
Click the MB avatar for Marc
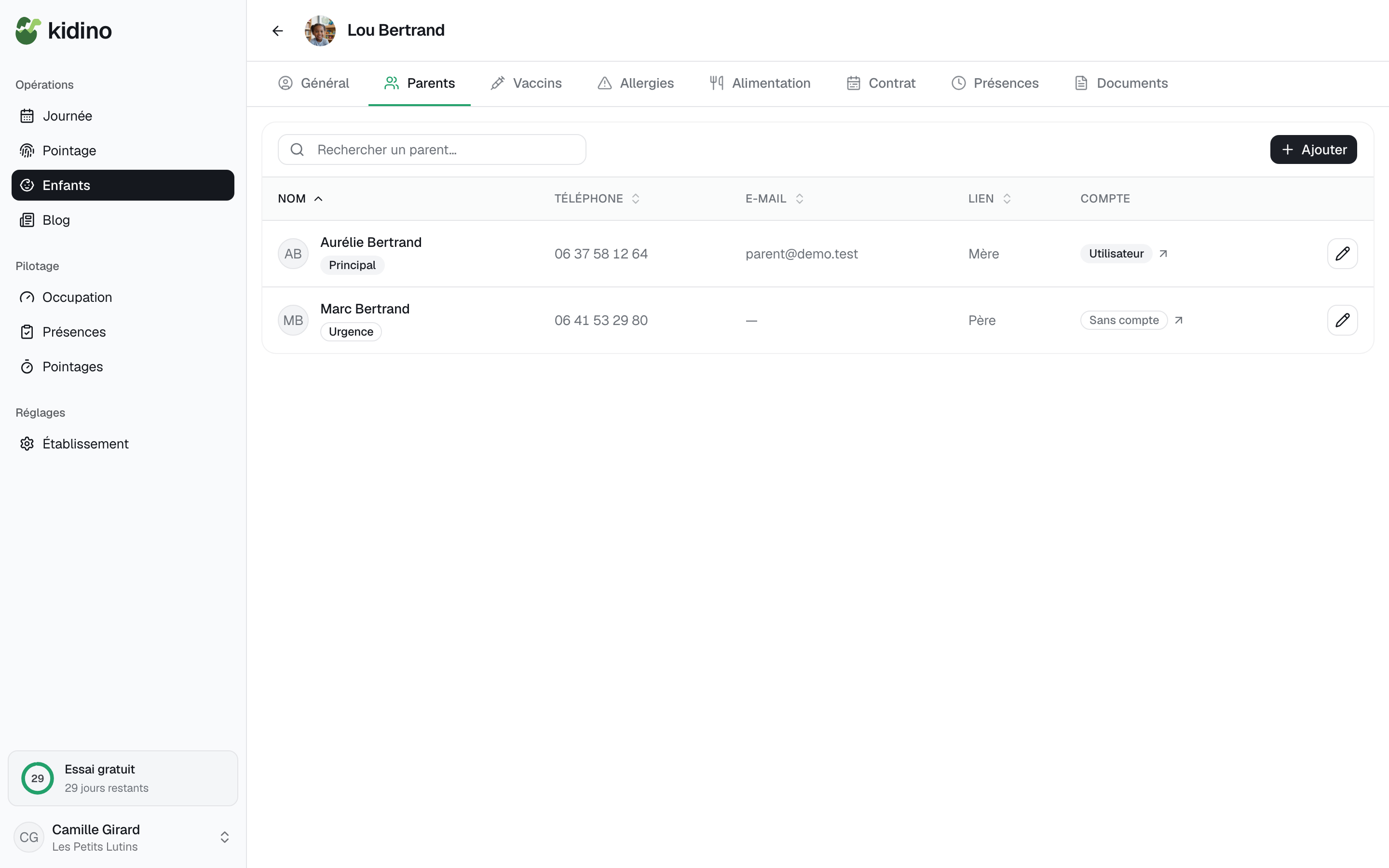(293, 320)
